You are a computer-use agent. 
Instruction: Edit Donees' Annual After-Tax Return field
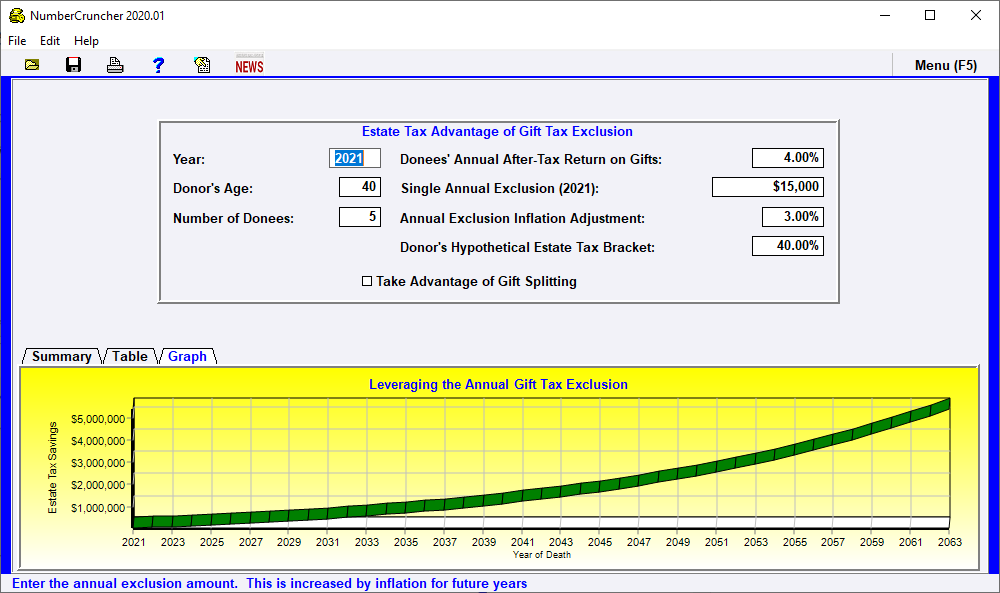click(788, 158)
